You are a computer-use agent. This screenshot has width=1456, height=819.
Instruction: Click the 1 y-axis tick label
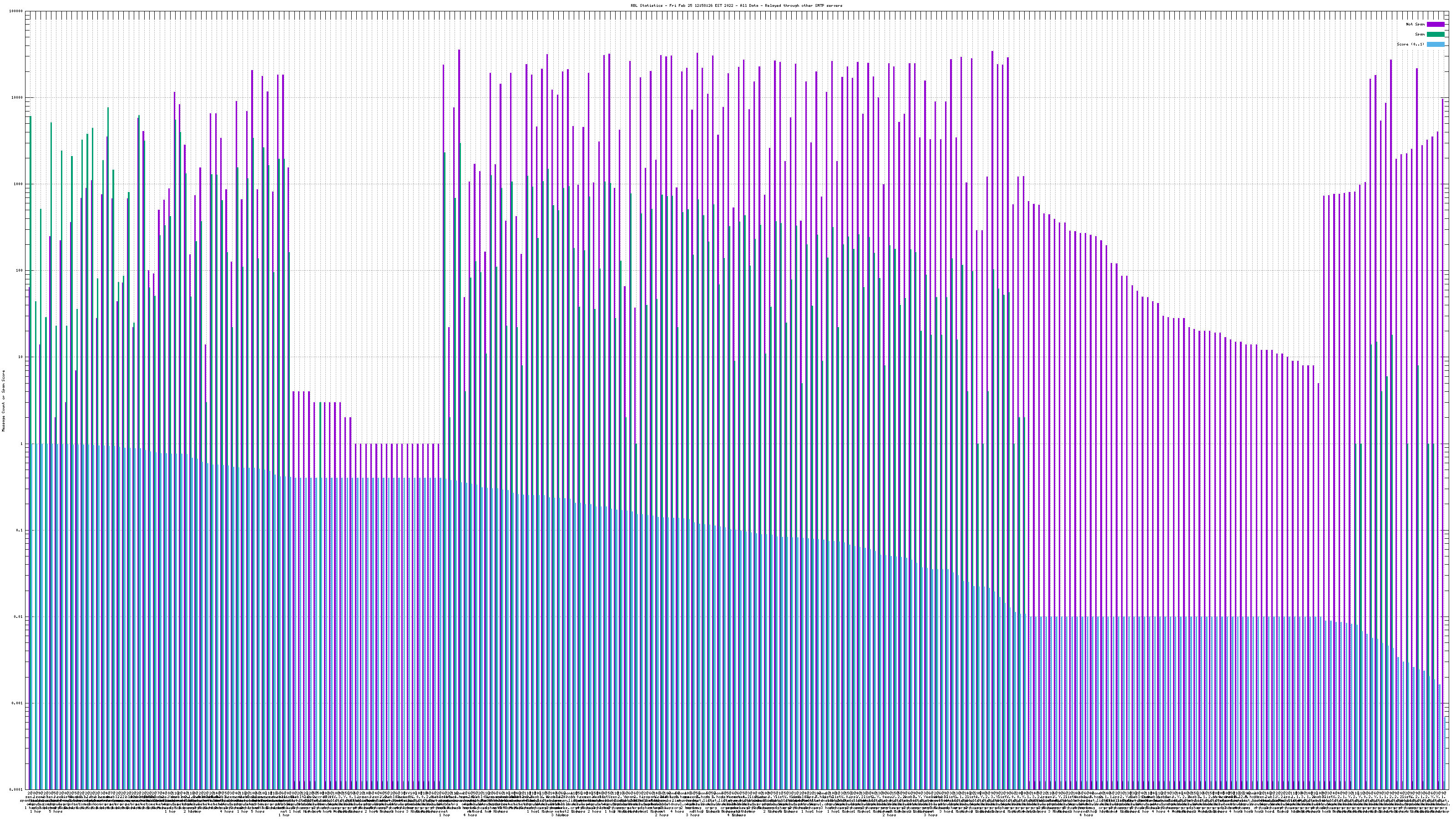tap(21, 444)
